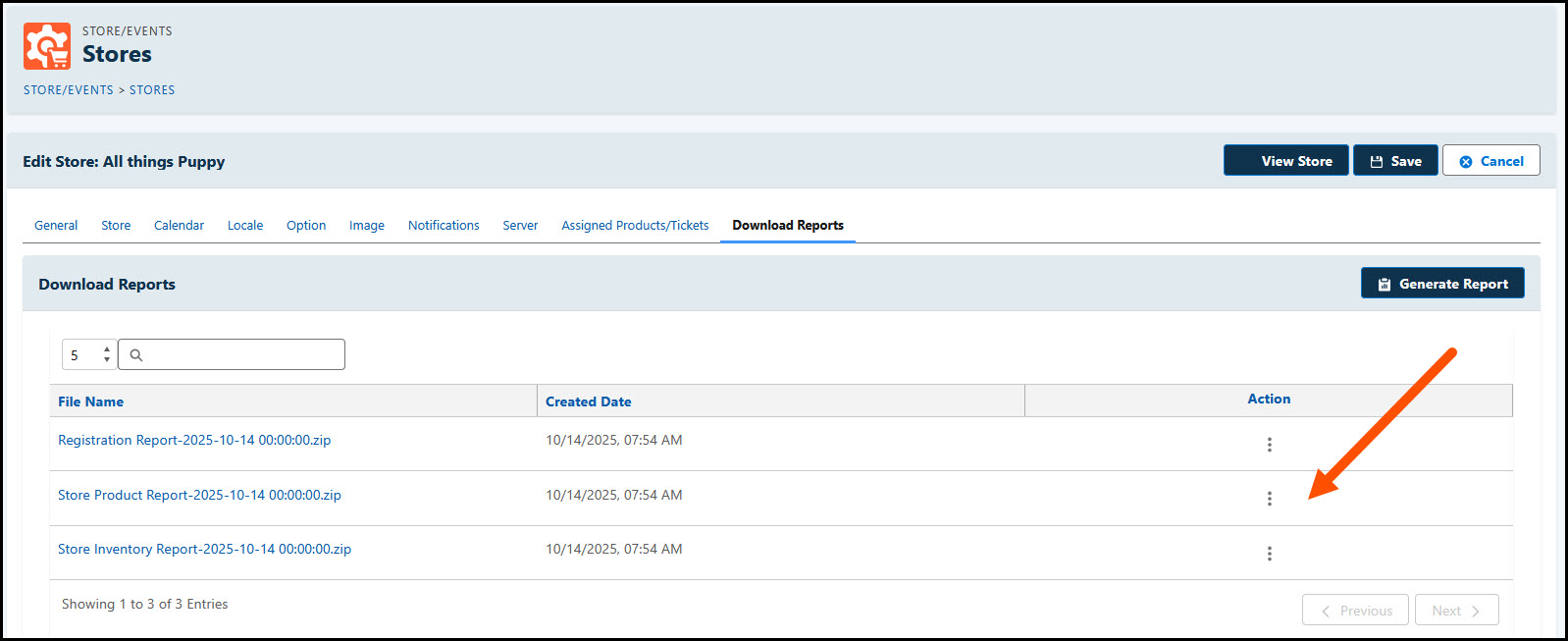The image size is (1568, 641).
Task: Switch to the Notifications tab
Action: click(444, 225)
